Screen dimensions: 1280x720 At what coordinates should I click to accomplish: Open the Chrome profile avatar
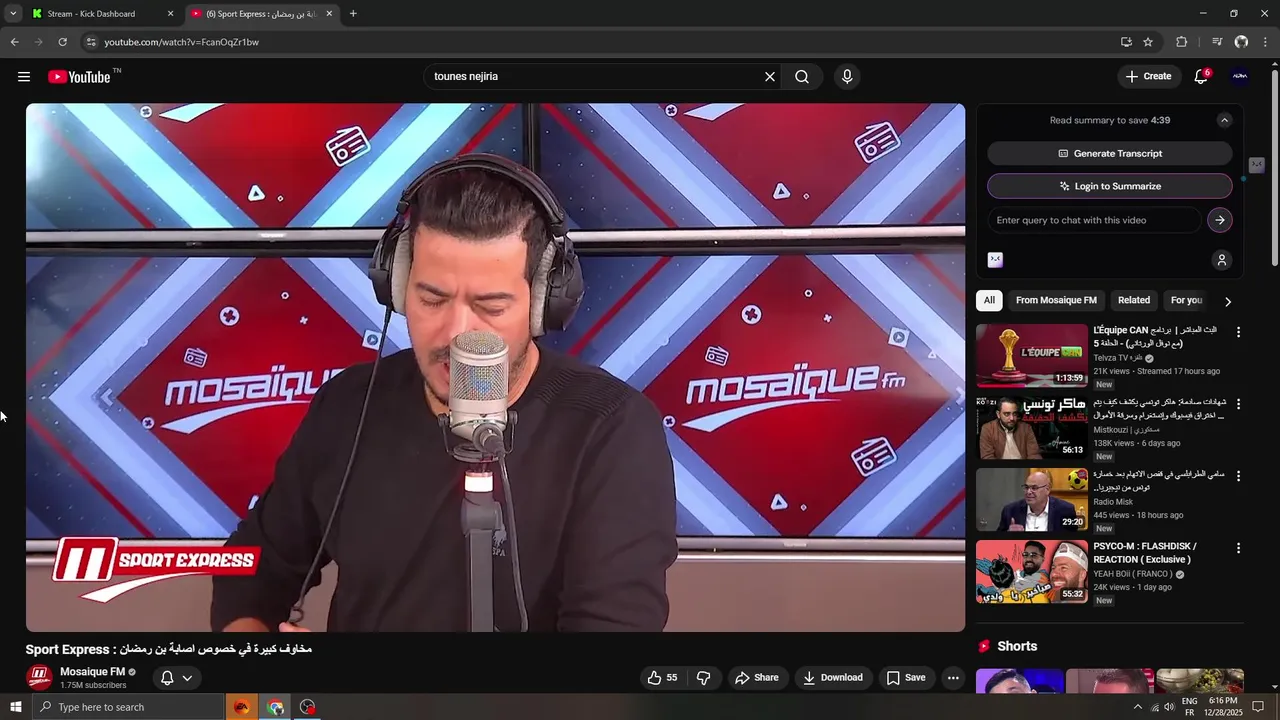(1241, 42)
